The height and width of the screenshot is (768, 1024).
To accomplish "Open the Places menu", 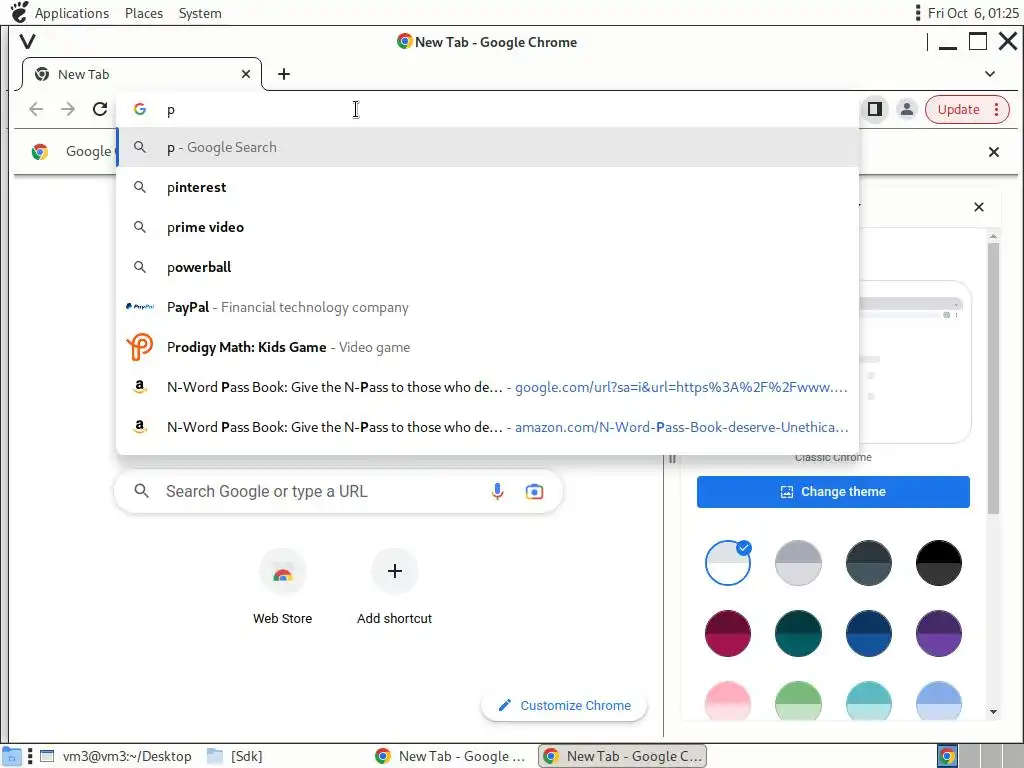I will point(144,13).
